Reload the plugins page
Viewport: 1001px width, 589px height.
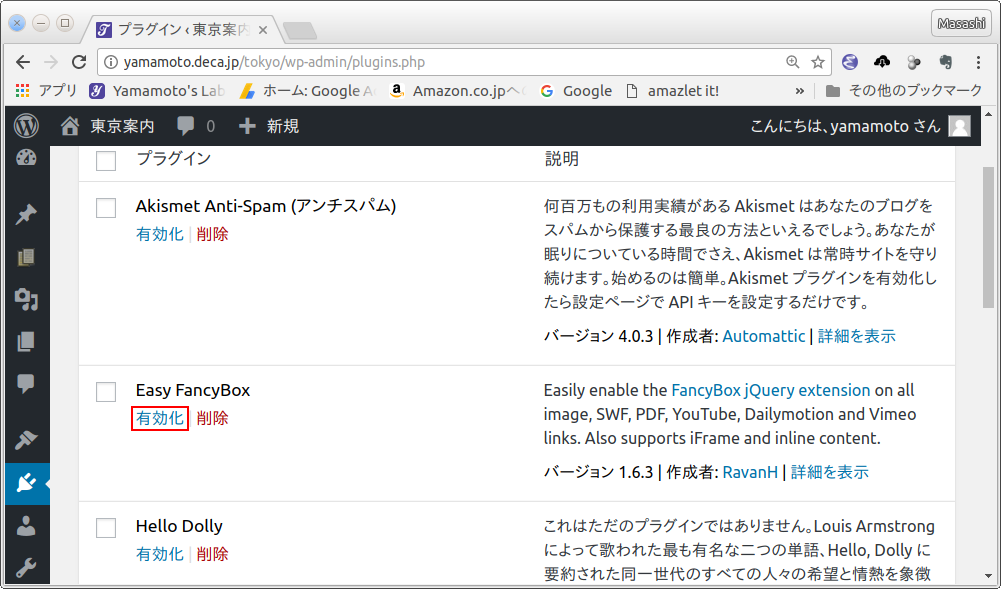click(x=79, y=62)
